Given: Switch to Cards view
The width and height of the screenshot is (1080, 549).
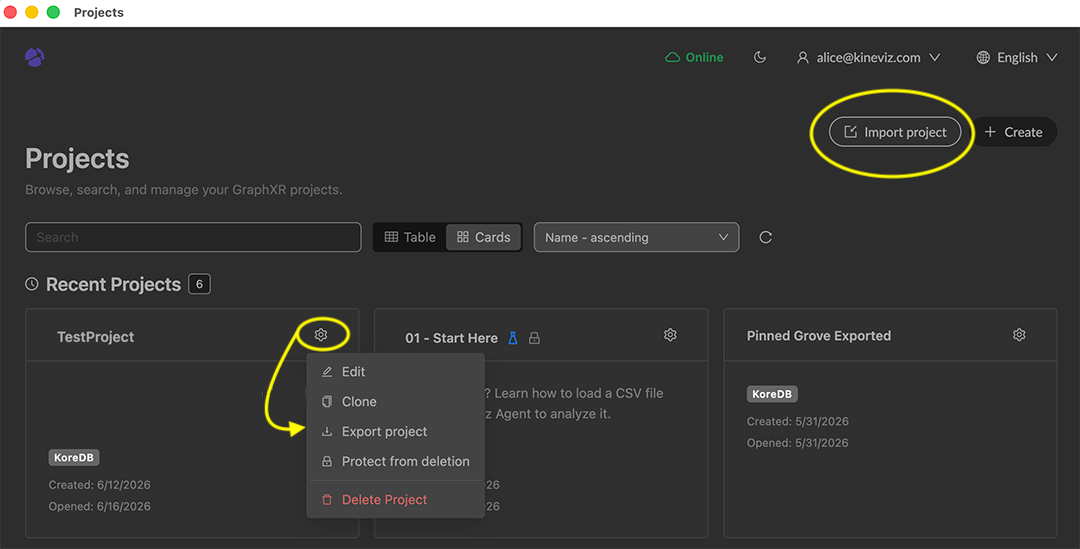Looking at the screenshot, I should point(484,237).
